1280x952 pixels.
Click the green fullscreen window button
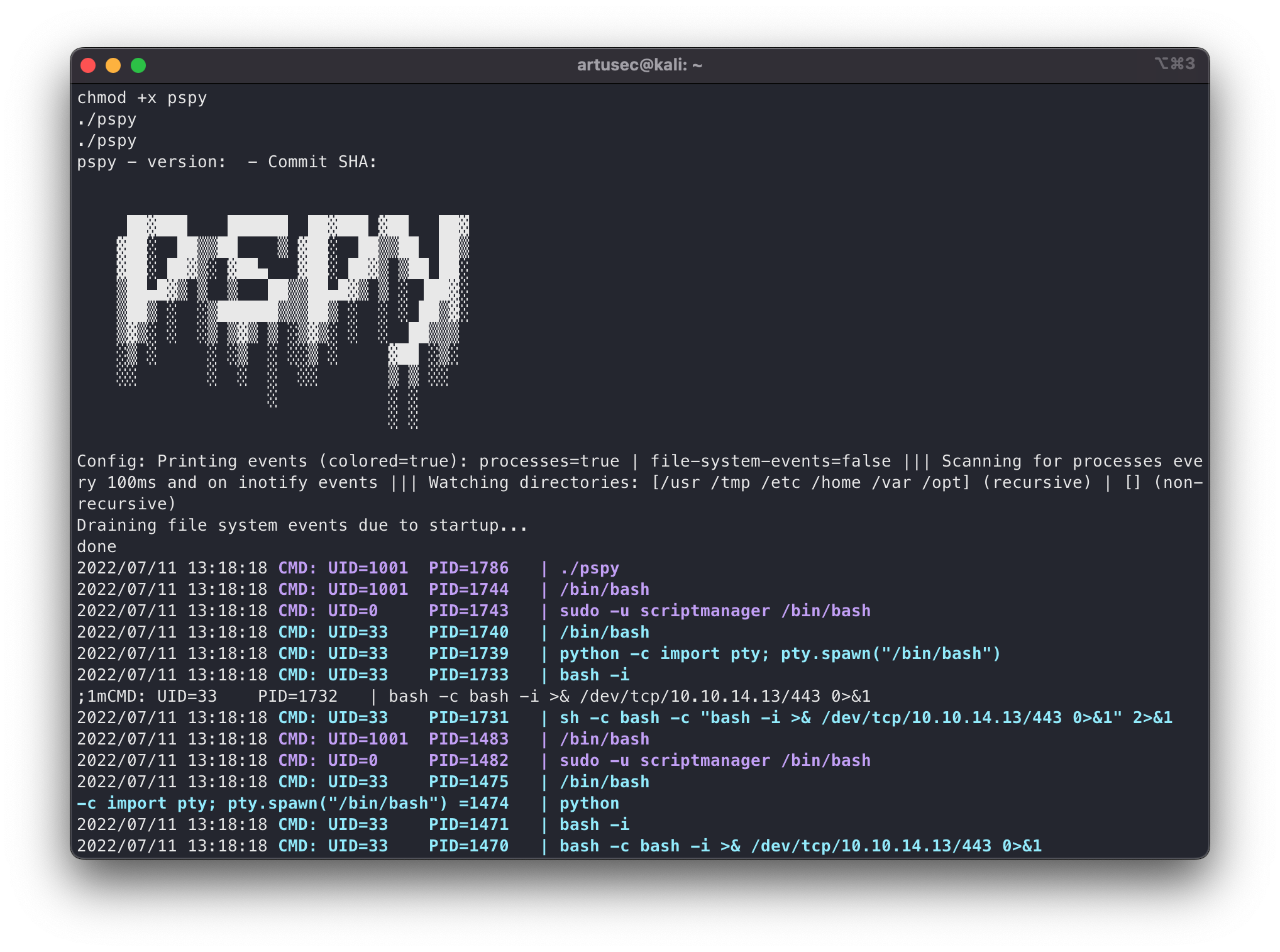point(138,65)
